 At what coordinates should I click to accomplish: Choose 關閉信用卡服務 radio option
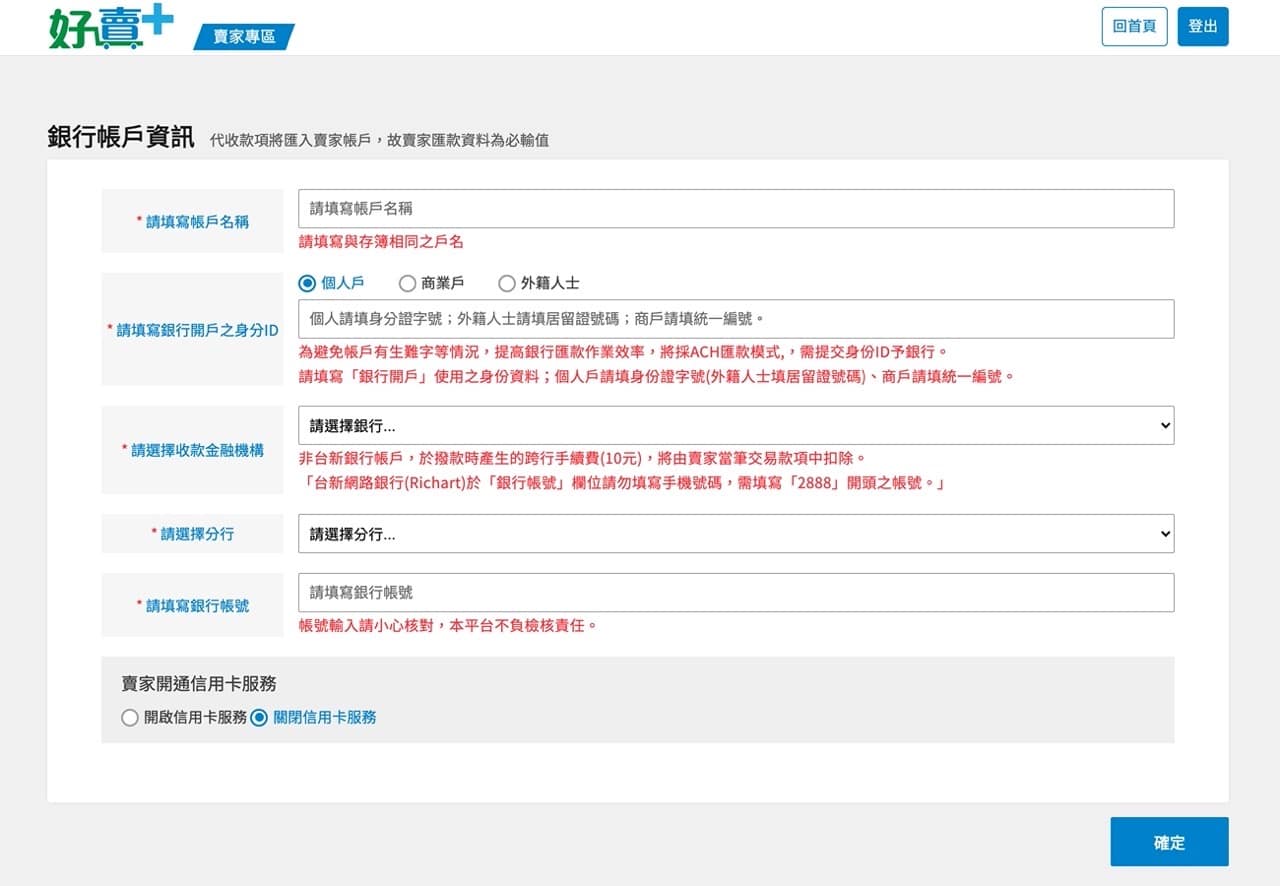coord(259,717)
